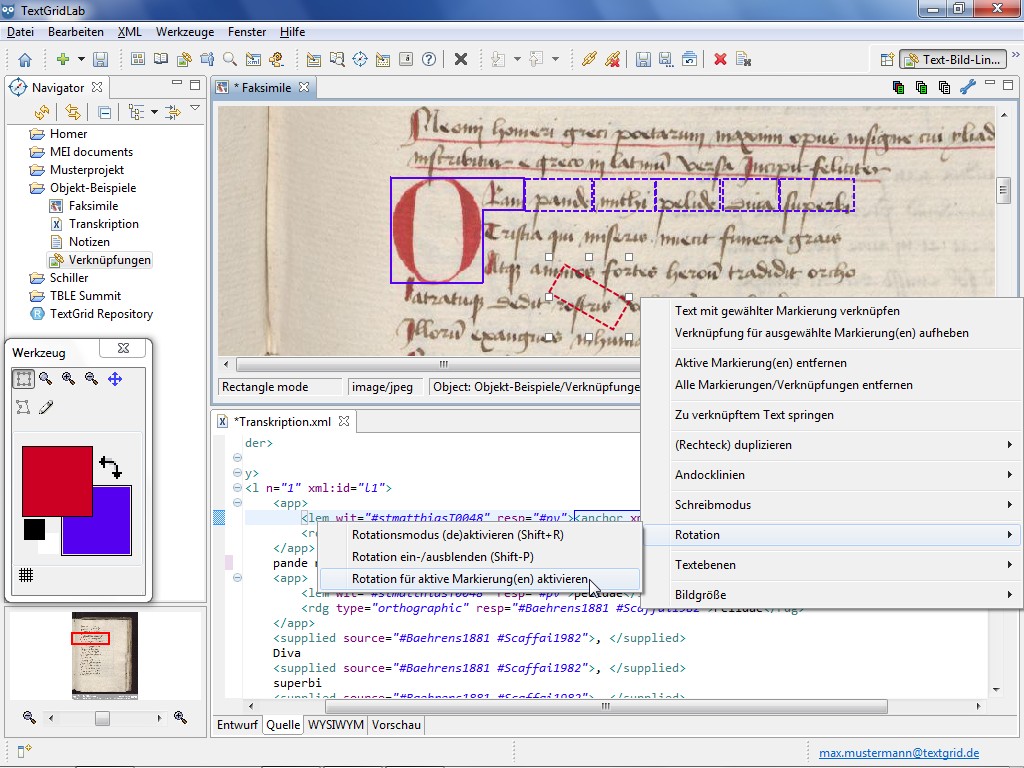Click the blue move/pan arrows tool

coord(115,379)
